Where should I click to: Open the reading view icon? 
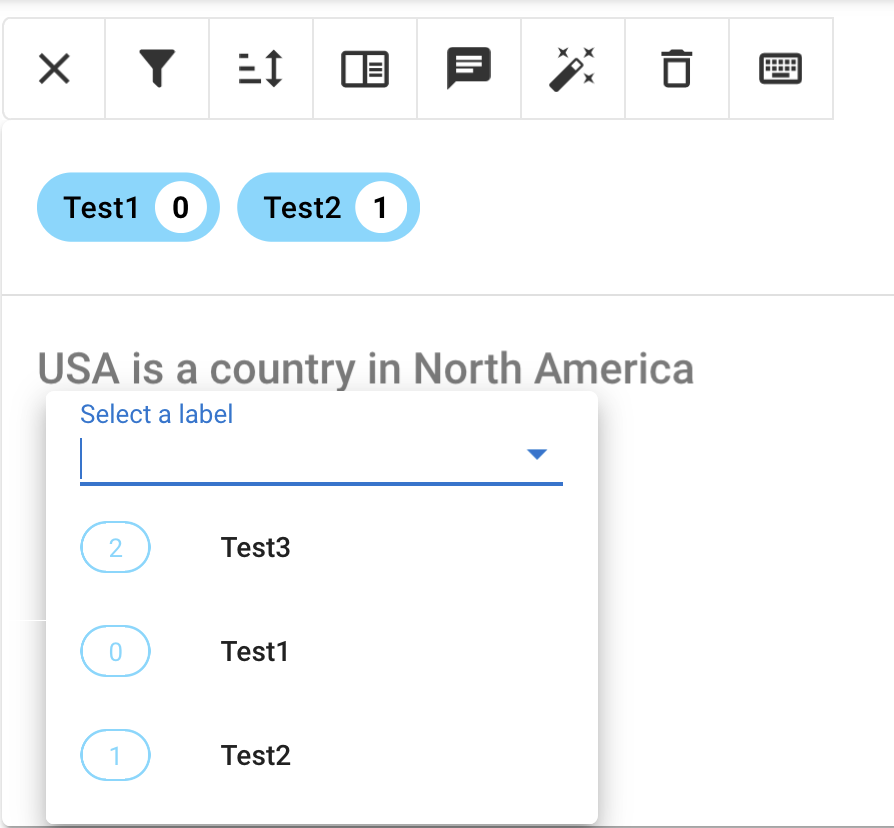click(x=364, y=68)
